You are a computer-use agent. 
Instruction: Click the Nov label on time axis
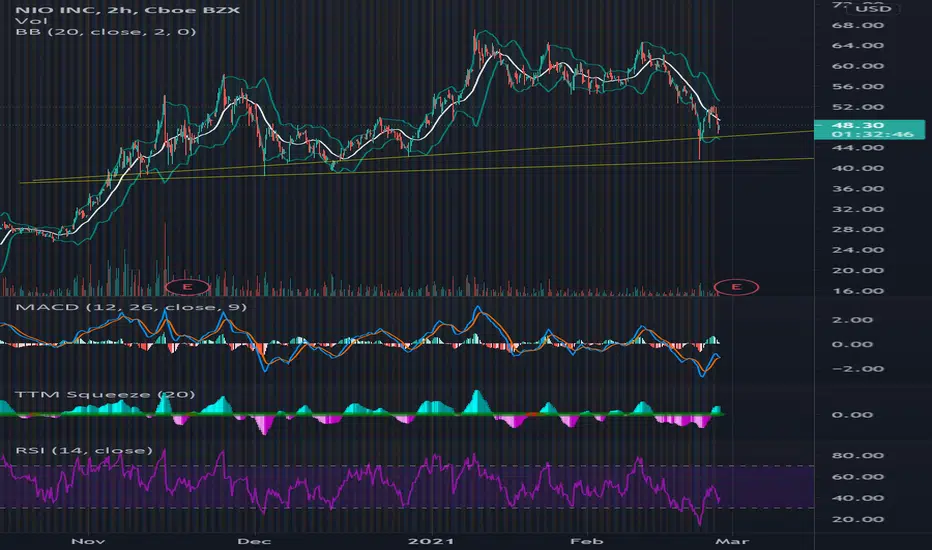click(88, 541)
